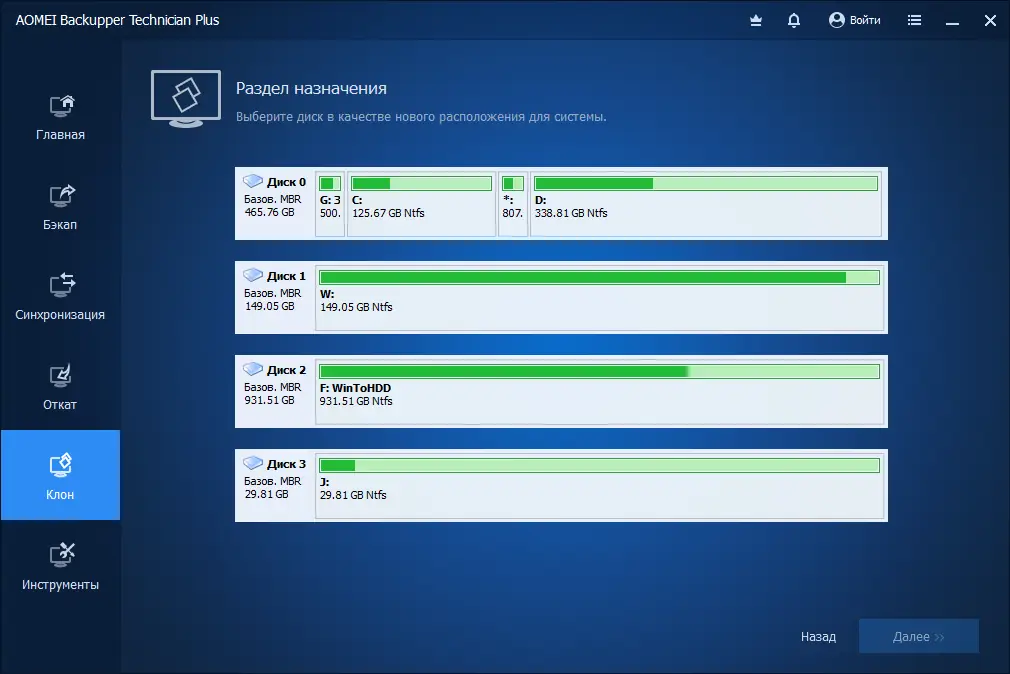Open the Бэкап backup section
The image size is (1010, 674).
(x=60, y=207)
